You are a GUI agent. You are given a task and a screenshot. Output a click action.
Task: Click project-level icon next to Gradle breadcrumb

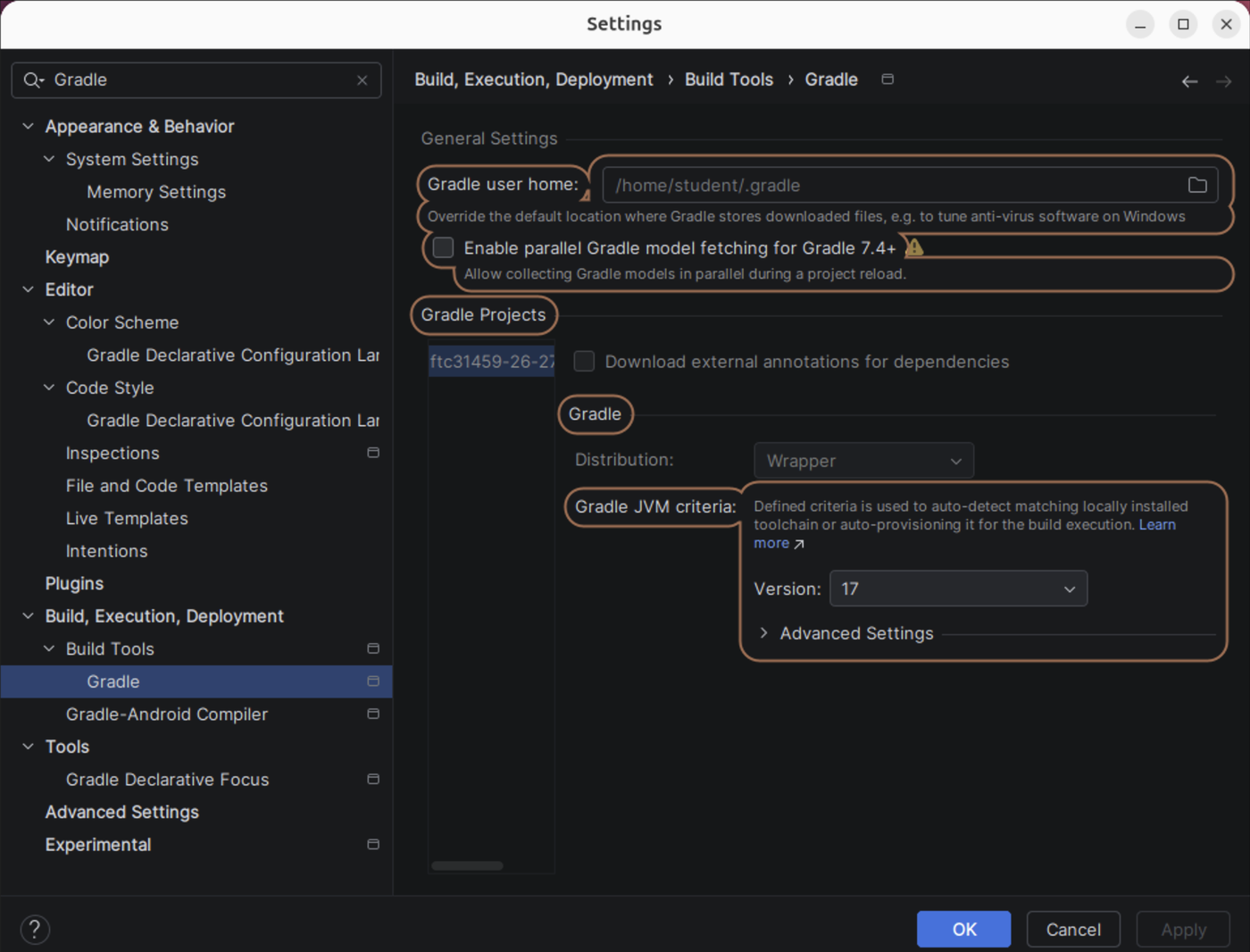(x=887, y=79)
